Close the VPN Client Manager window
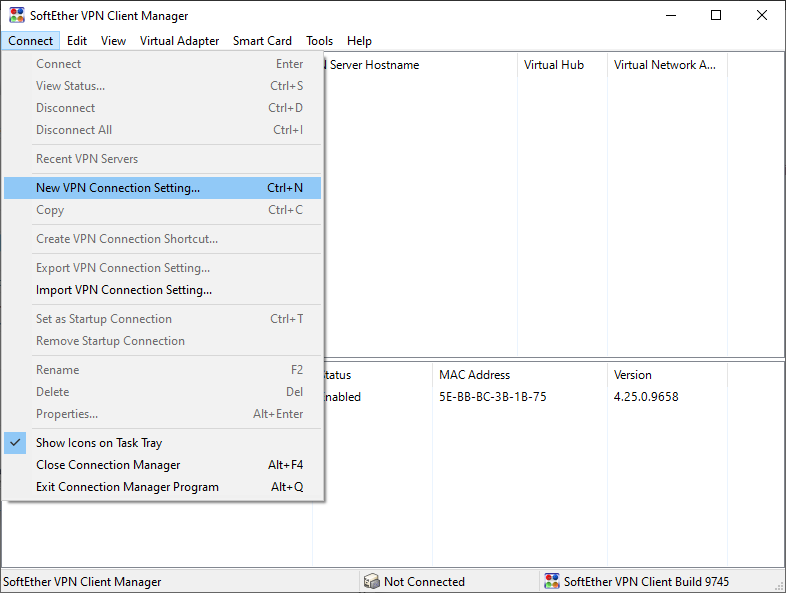The image size is (786, 593). click(x=761, y=15)
